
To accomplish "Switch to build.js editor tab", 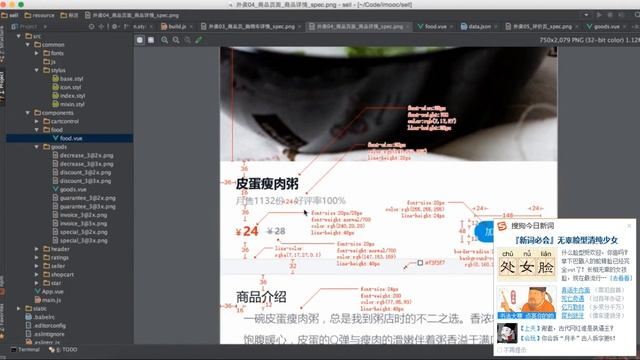I will [173, 27].
